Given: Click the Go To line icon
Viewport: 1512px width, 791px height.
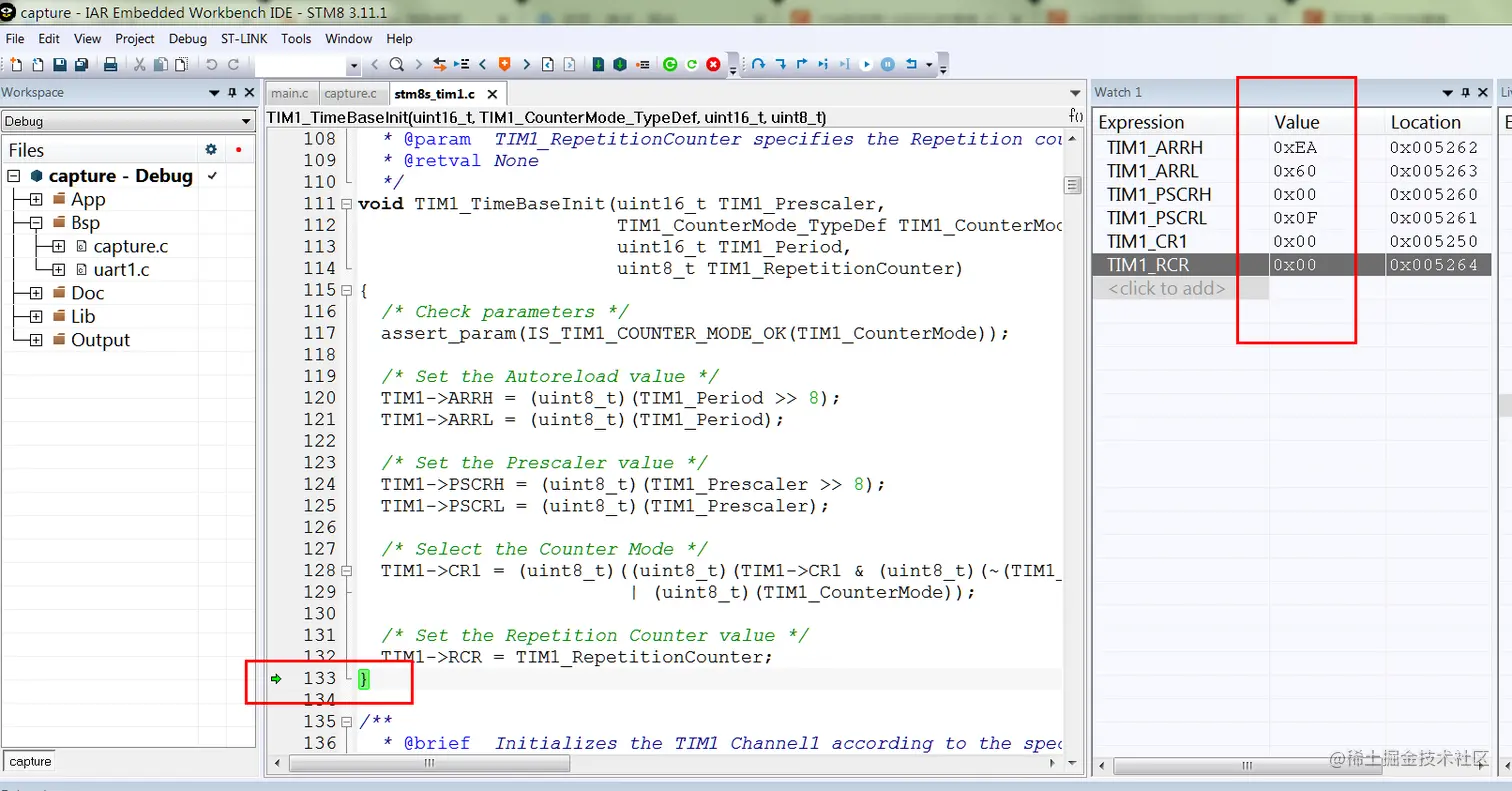Looking at the screenshot, I should (461, 64).
